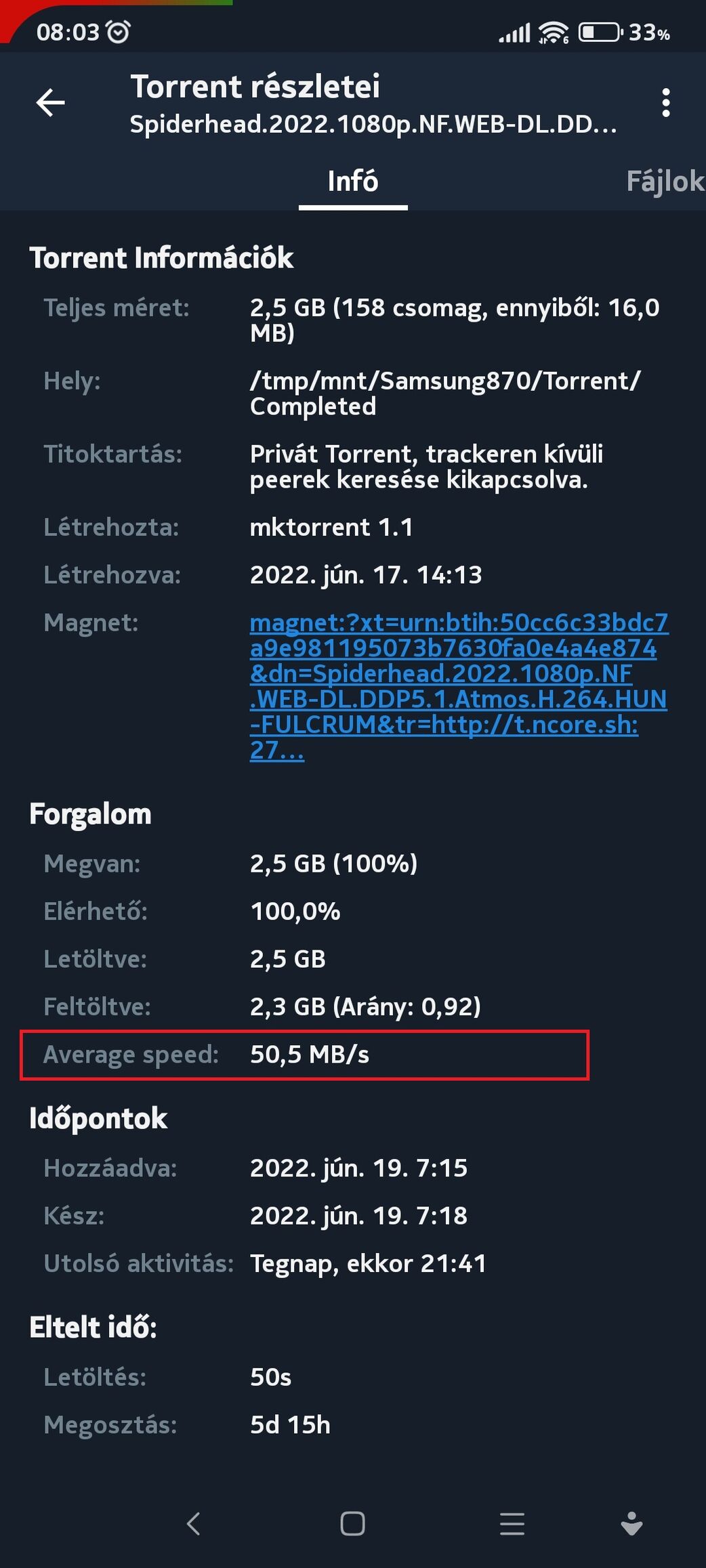Tap the Feltöltve 2,3 GB ratio value
Viewport: 706px width, 1568px height.
click(365, 1007)
